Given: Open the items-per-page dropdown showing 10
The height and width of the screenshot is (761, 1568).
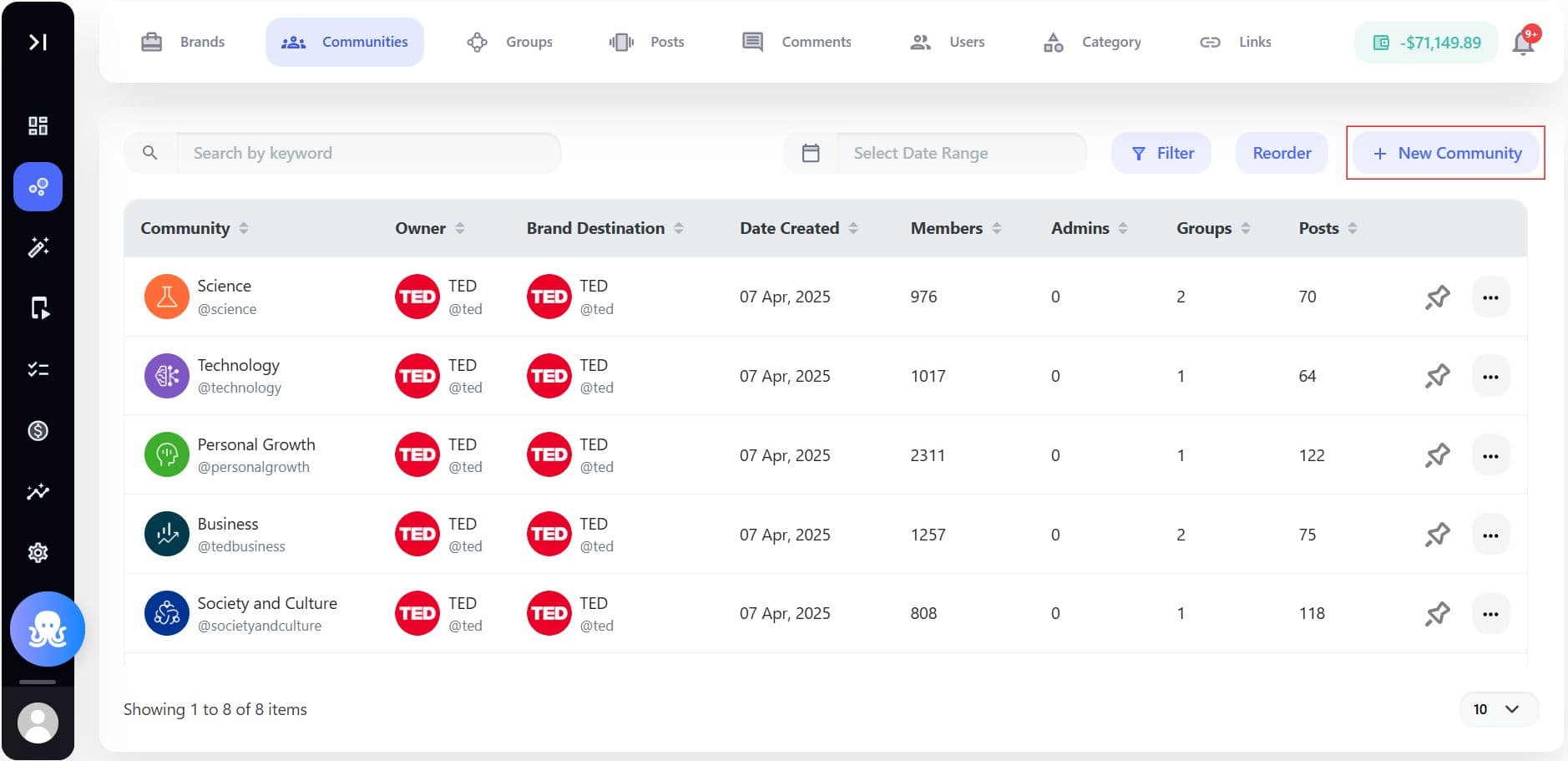Looking at the screenshot, I should point(1499,709).
